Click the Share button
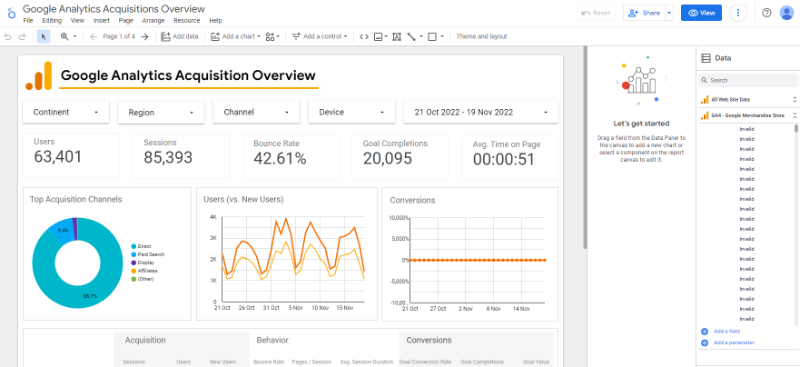 coord(644,13)
